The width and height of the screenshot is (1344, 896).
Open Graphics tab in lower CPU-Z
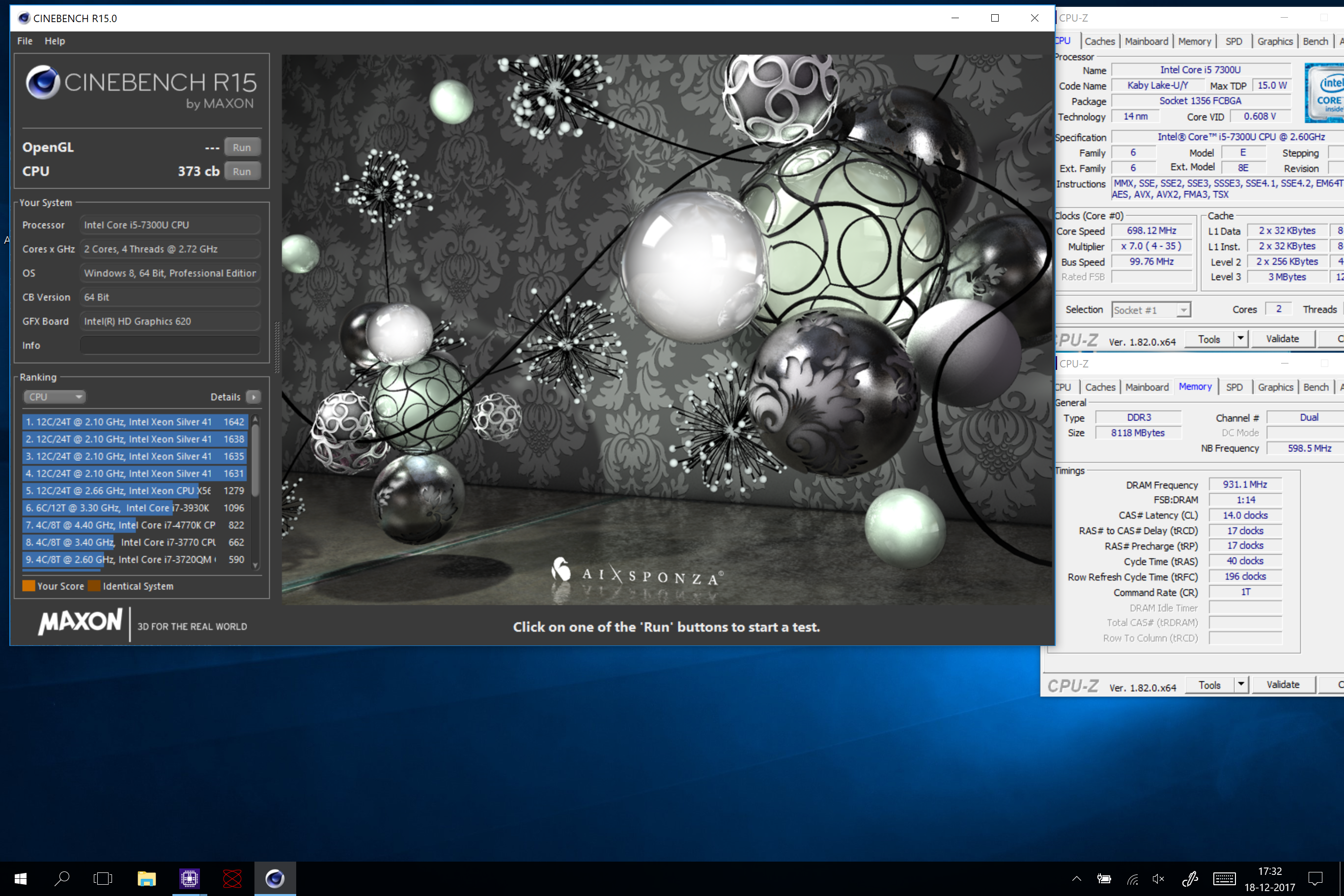(x=1275, y=387)
